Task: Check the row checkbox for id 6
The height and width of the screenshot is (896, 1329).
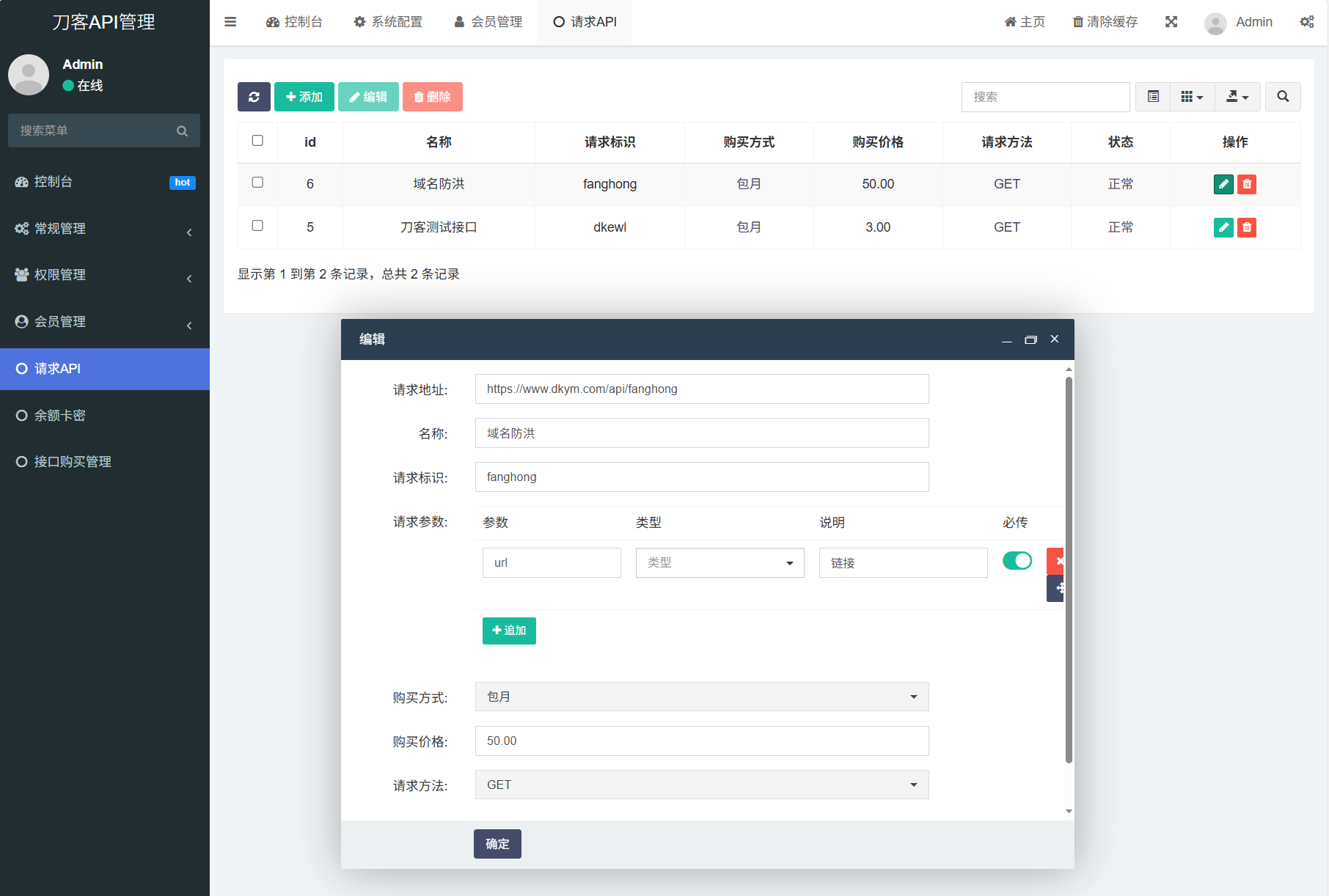Action: pos(257,184)
